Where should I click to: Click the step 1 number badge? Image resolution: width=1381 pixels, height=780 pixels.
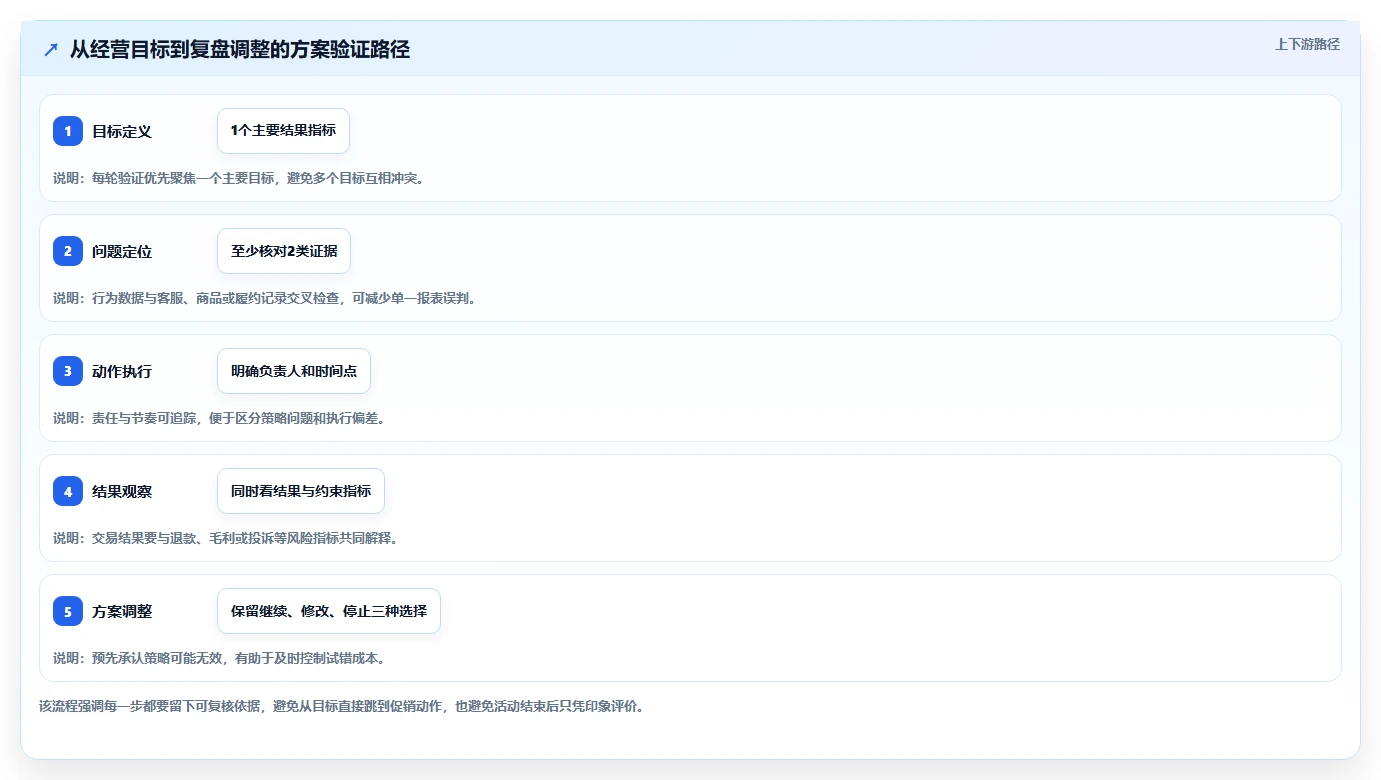pyautogui.click(x=68, y=131)
